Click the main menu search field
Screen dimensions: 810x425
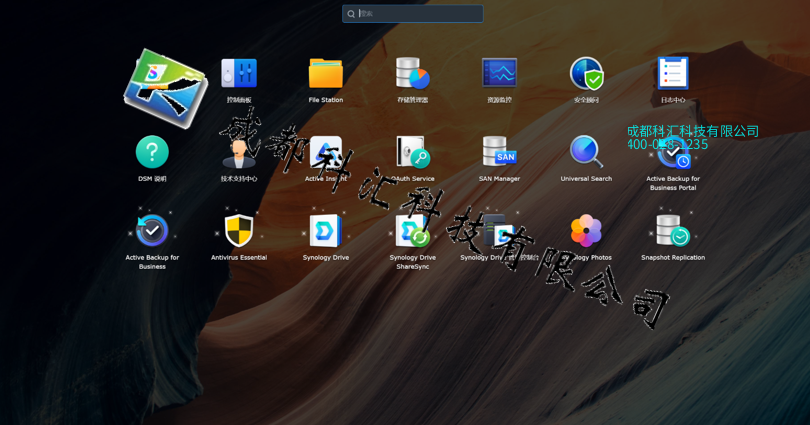pyautogui.click(x=413, y=13)
